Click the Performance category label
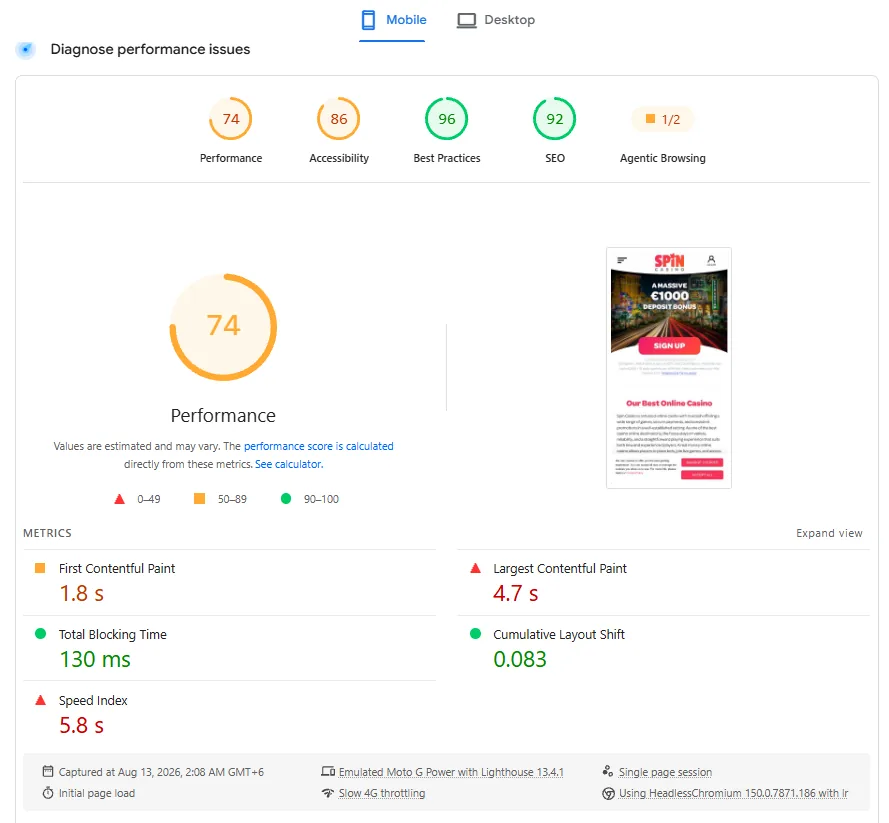Screen dimensions: 889x823 coord(231,158)
